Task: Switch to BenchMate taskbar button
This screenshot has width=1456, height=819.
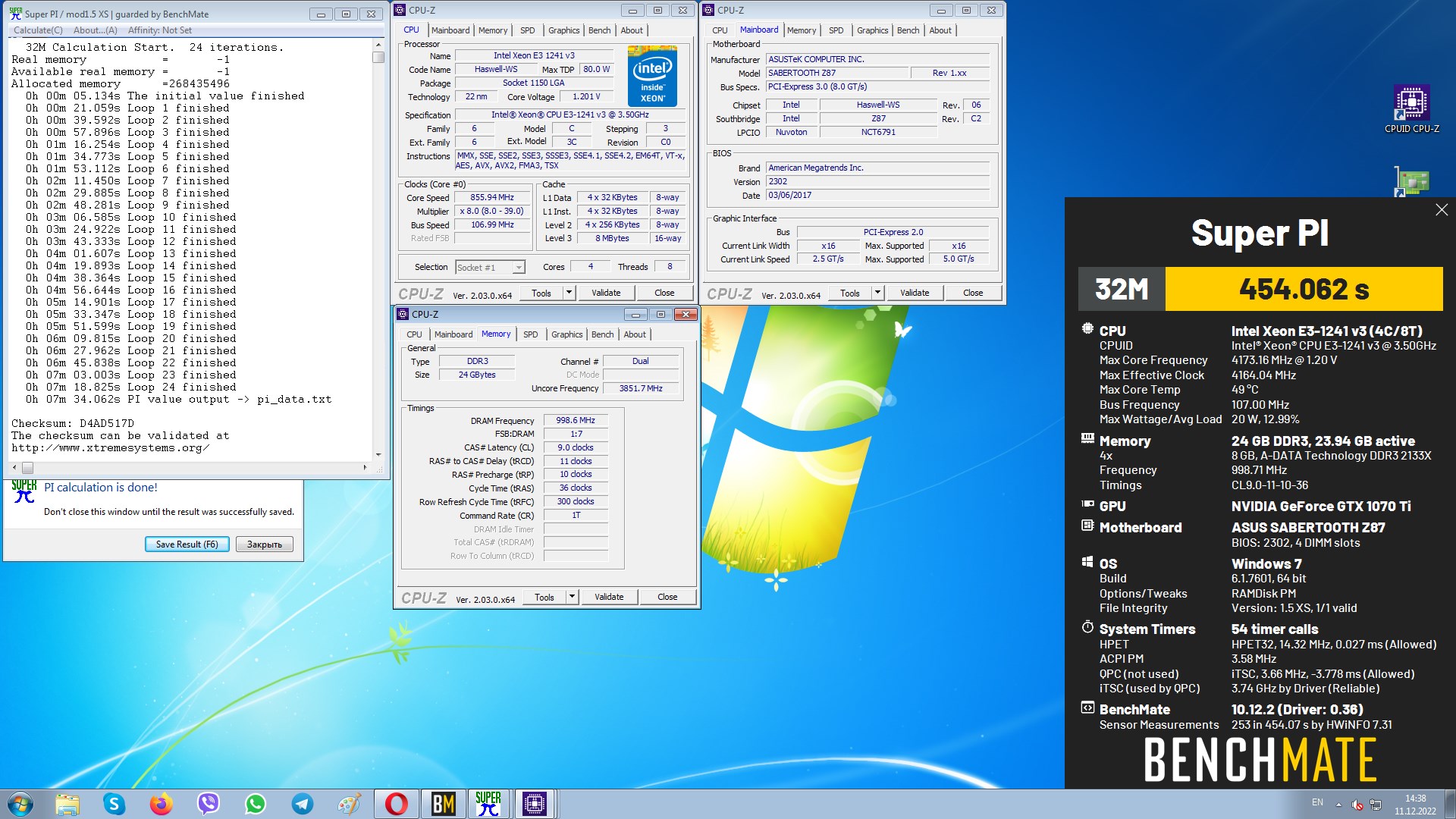Action: [x=443, y=804]
